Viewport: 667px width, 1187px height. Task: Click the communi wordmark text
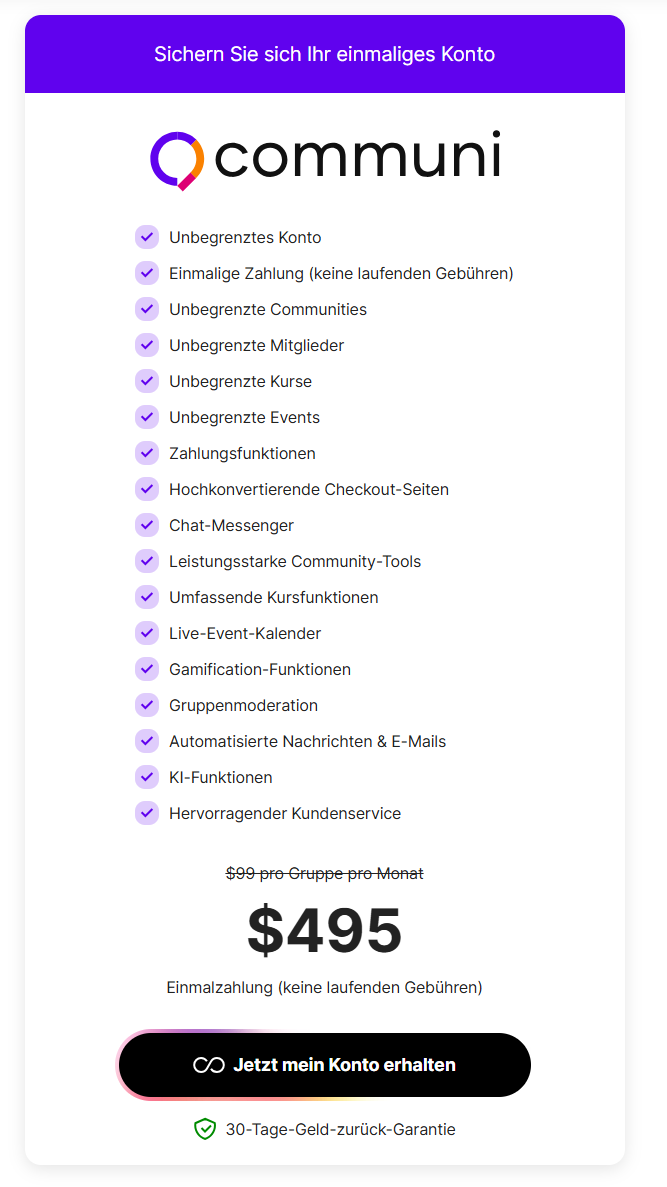[x=357, y=158]
